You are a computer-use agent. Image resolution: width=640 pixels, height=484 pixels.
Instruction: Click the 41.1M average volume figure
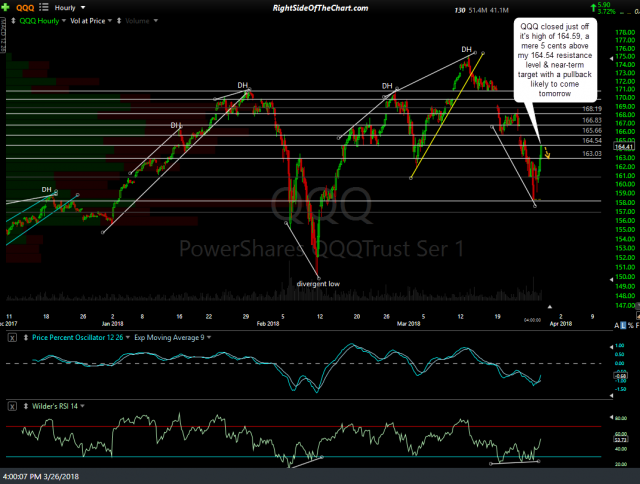tap(499, 10)
